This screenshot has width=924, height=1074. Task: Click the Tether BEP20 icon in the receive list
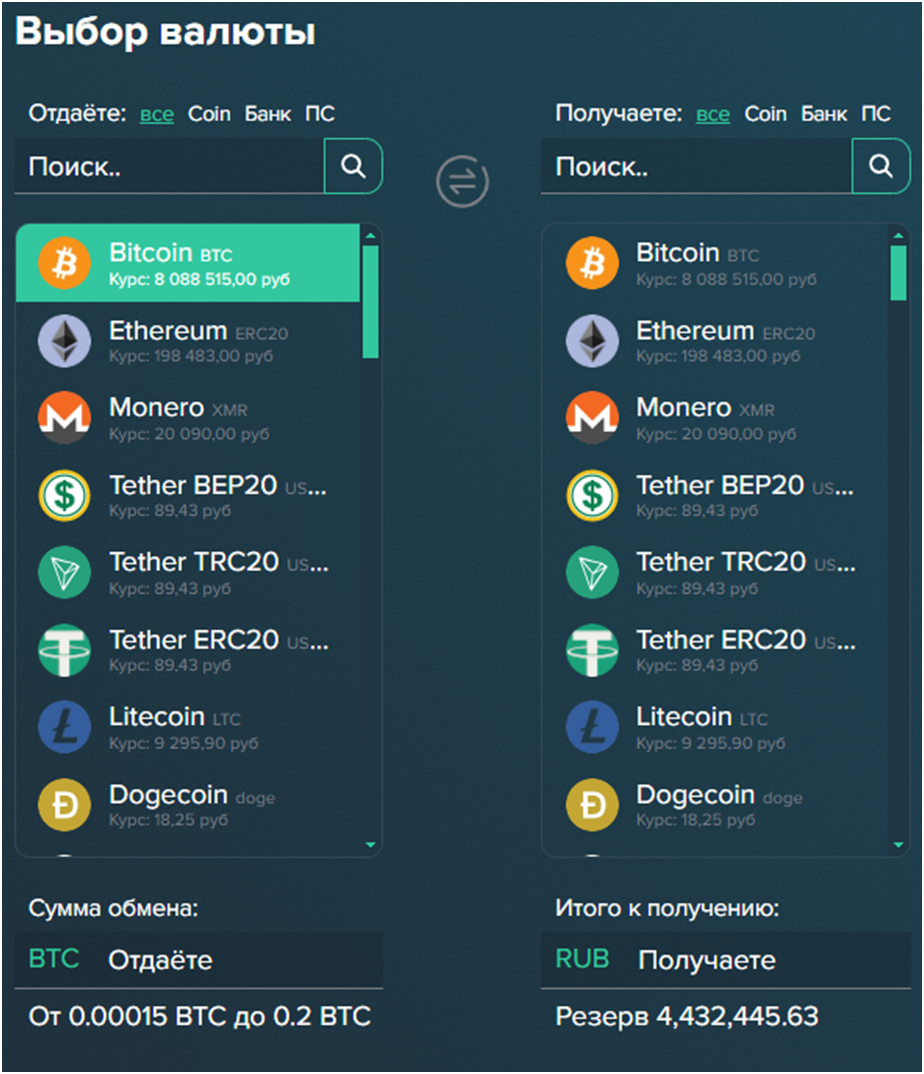(592, 495)
